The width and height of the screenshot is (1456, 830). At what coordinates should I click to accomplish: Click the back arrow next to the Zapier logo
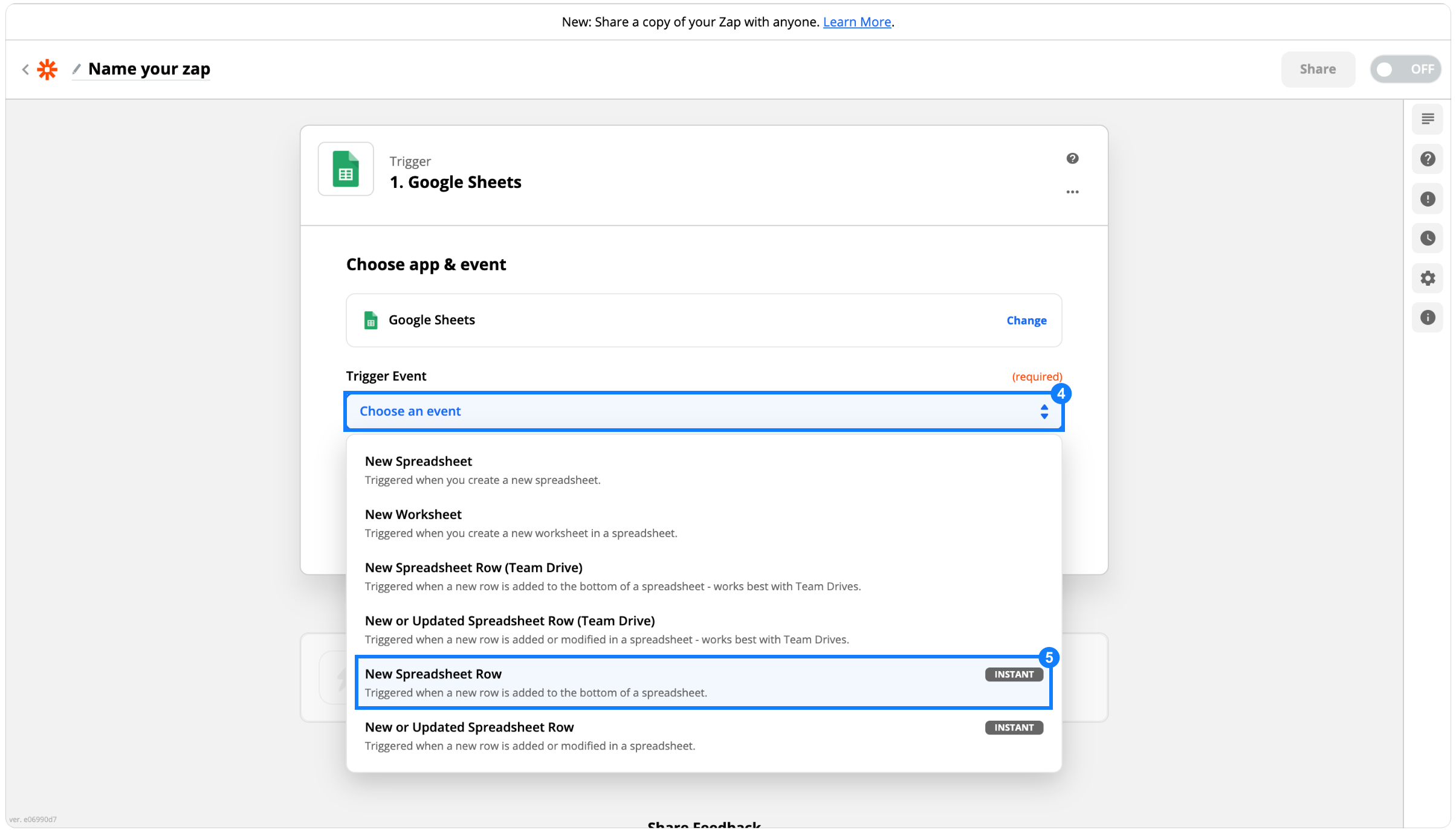[x=25, y=69]
